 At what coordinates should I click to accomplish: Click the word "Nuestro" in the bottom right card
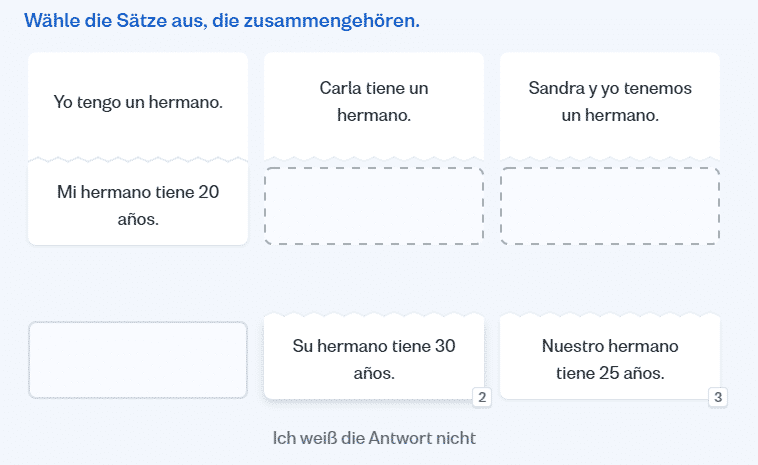573,346
